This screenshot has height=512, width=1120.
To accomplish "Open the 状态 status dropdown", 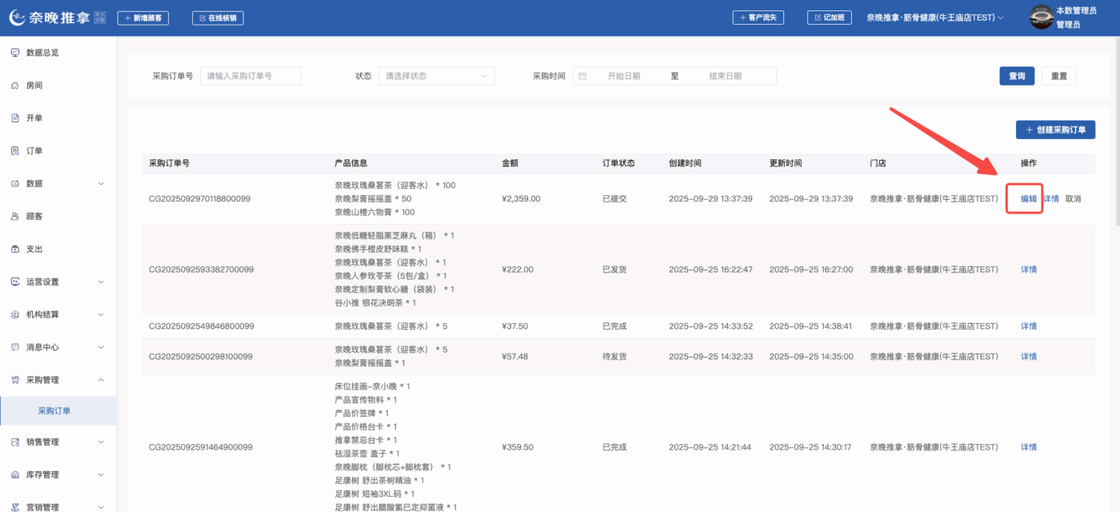I will [x=436, y=76].
